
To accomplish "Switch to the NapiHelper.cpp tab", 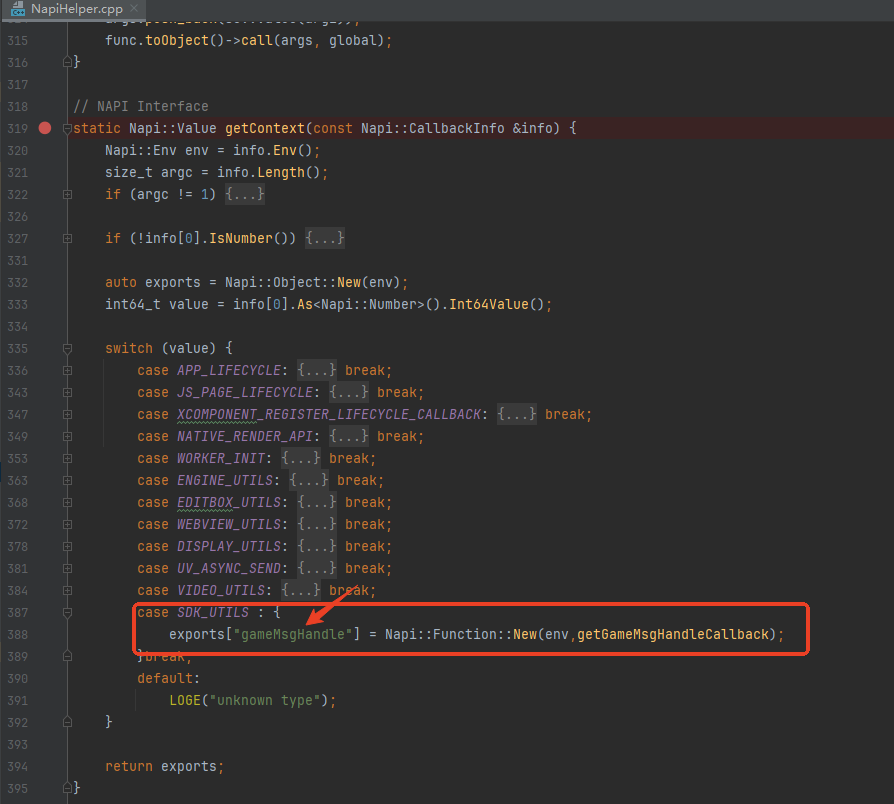I will [76, 9].
